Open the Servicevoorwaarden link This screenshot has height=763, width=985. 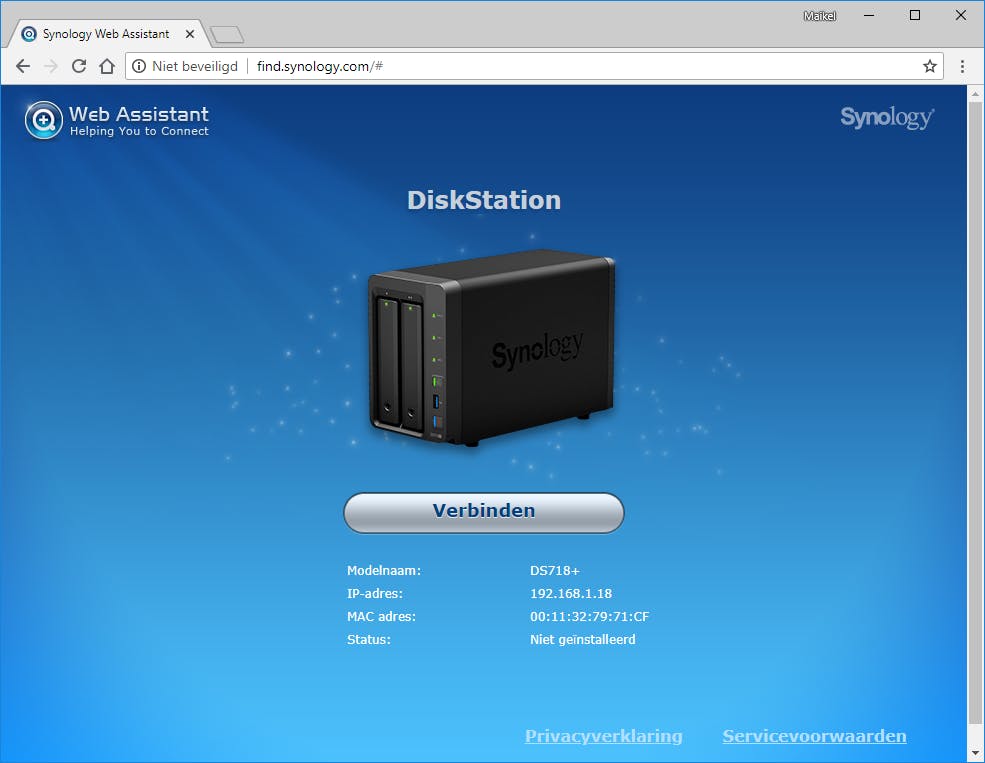tap(814, 736)
